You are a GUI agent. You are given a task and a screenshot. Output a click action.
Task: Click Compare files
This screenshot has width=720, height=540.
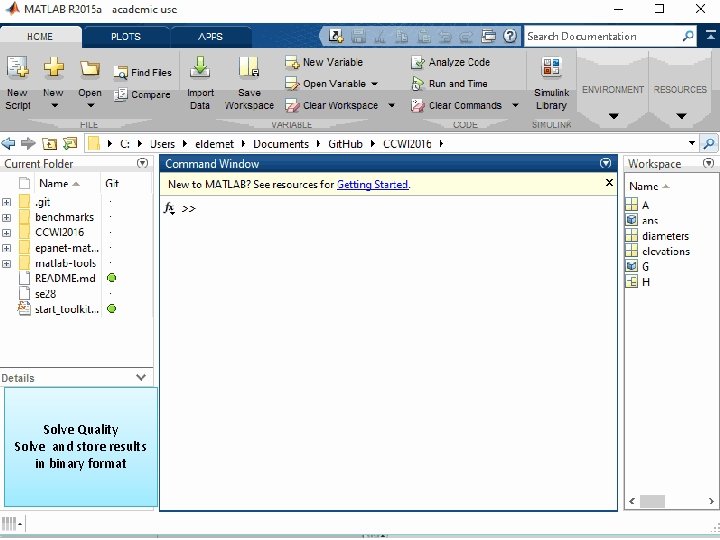[142, 95]
